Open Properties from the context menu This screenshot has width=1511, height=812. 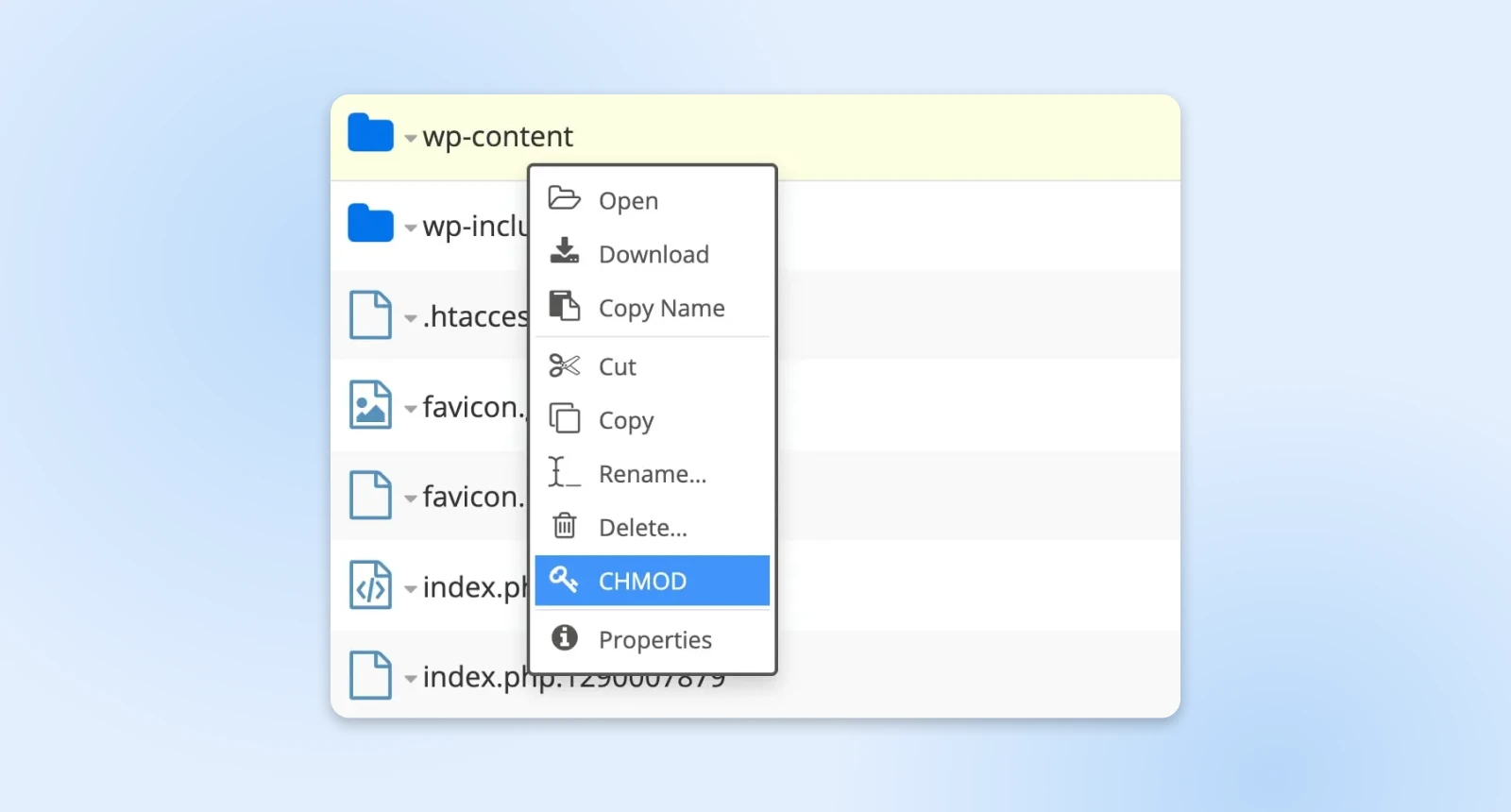[x=653, y=639]
